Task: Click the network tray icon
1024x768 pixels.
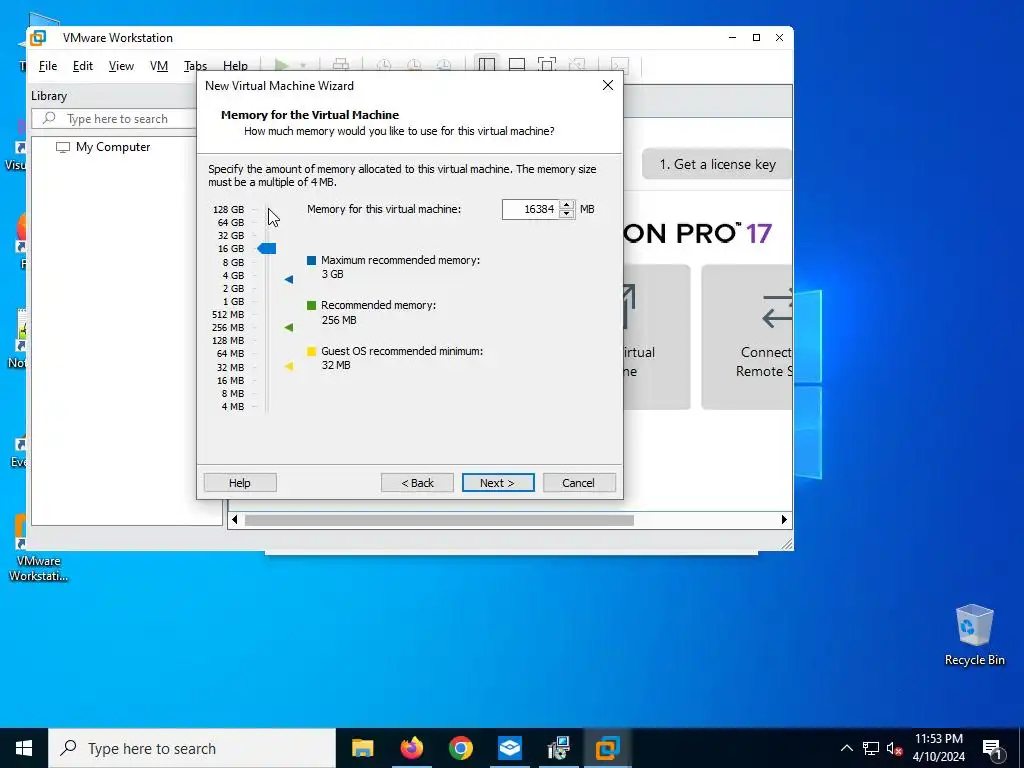Action: click(871, 748)
